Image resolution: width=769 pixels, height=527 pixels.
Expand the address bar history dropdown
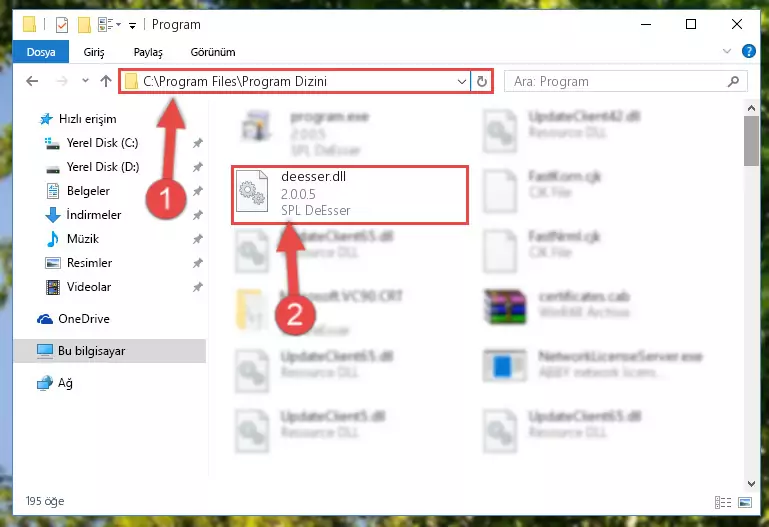pos(461,81)
